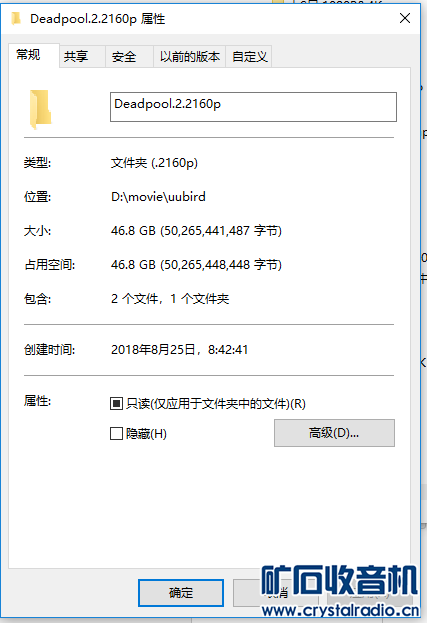Click the 占用空间 value text
This screenshot has width=427, height=623.
click(x=196, y=265)
